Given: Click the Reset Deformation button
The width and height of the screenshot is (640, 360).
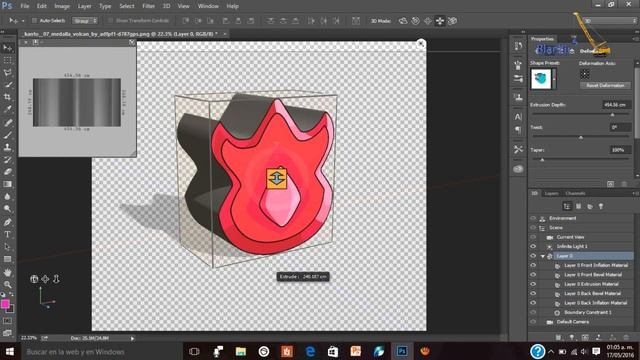Looking at the screenshot, I should point(605,86).
